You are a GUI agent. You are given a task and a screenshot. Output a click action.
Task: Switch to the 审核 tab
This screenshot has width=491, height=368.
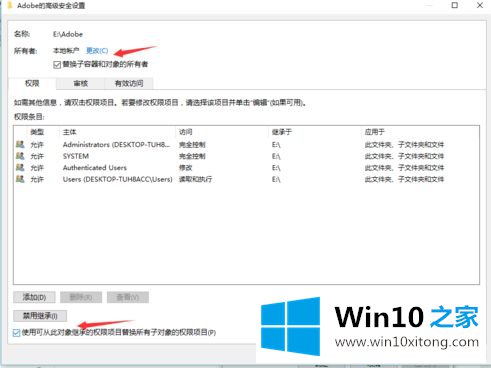[x=80, y=83]
